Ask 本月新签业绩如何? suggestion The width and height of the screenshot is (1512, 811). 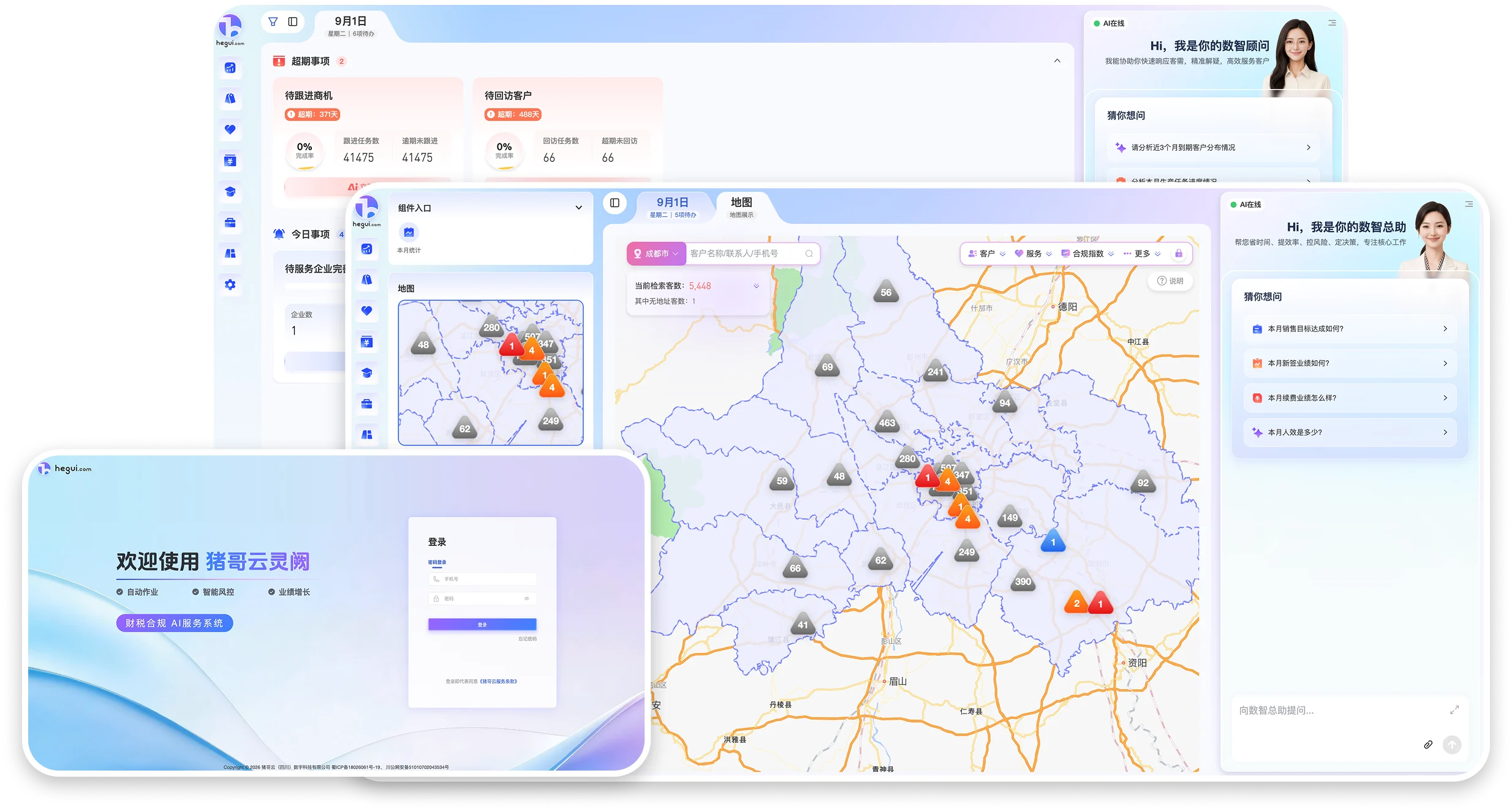coord(1350,363)
